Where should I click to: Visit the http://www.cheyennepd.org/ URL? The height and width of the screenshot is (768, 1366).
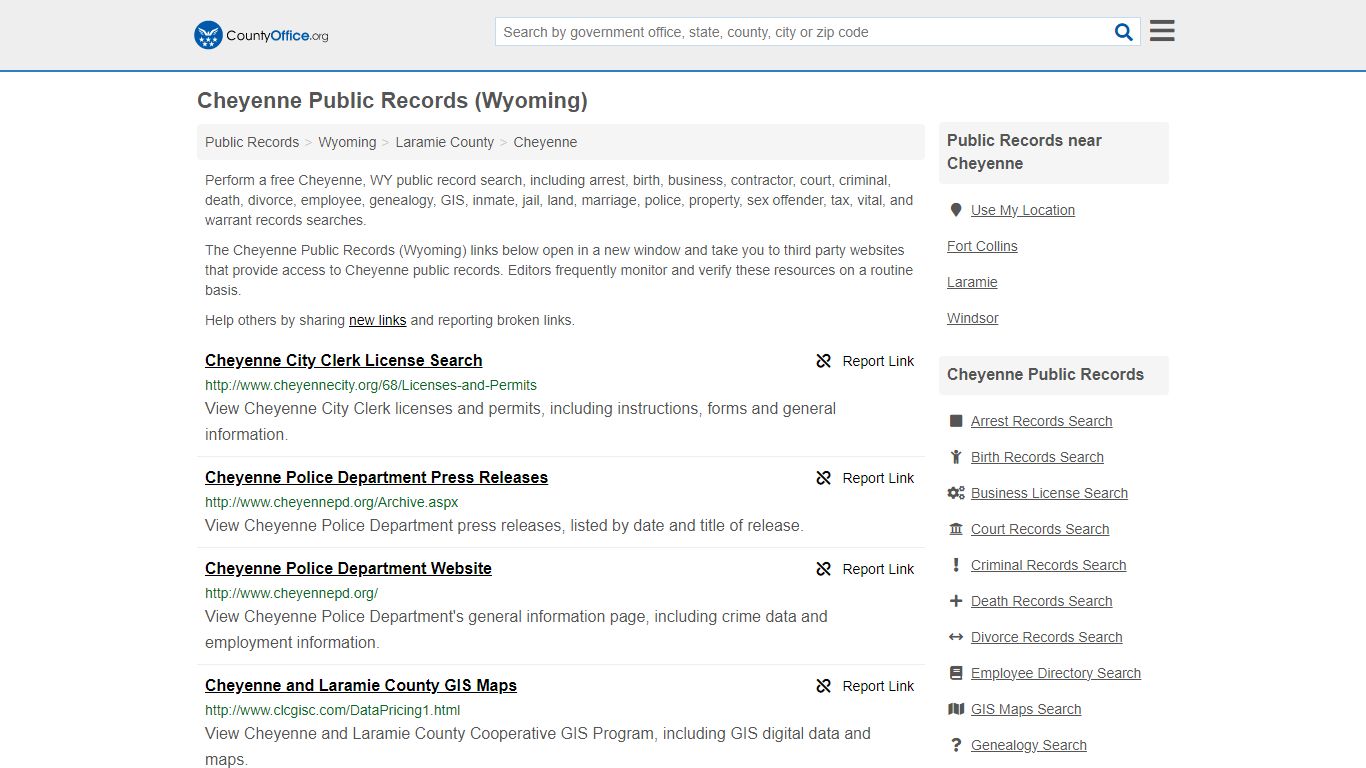click(x=291, y=593)
